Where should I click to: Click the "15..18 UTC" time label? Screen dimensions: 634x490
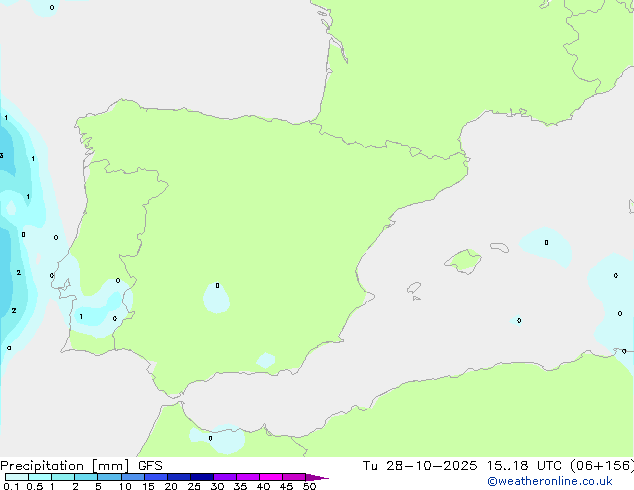pyautogui.click(x=525, y=465)
